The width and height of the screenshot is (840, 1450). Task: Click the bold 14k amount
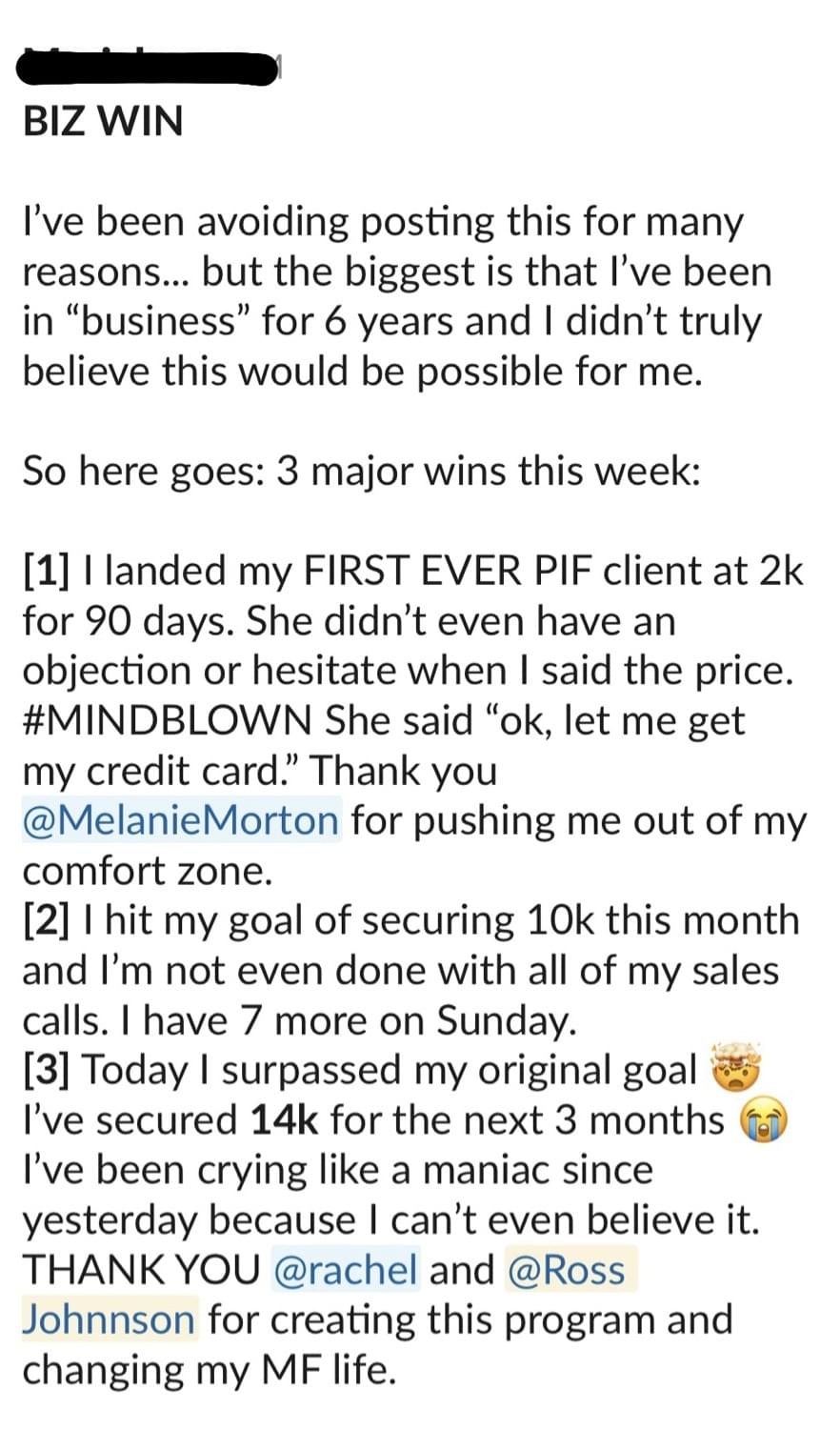coord(285,1119)
